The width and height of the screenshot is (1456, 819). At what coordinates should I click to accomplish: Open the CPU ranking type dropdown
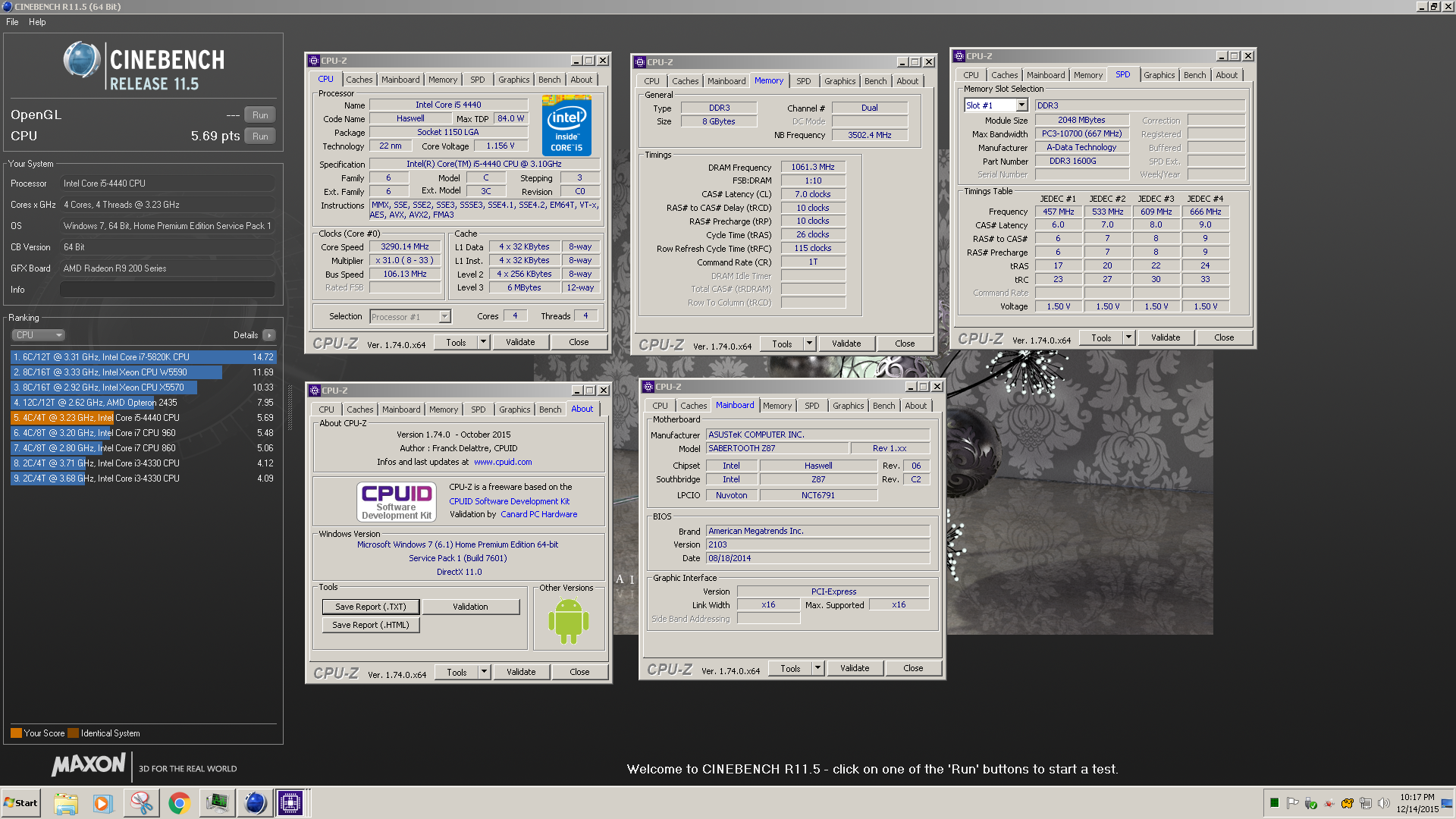click(x=38, y=334)
